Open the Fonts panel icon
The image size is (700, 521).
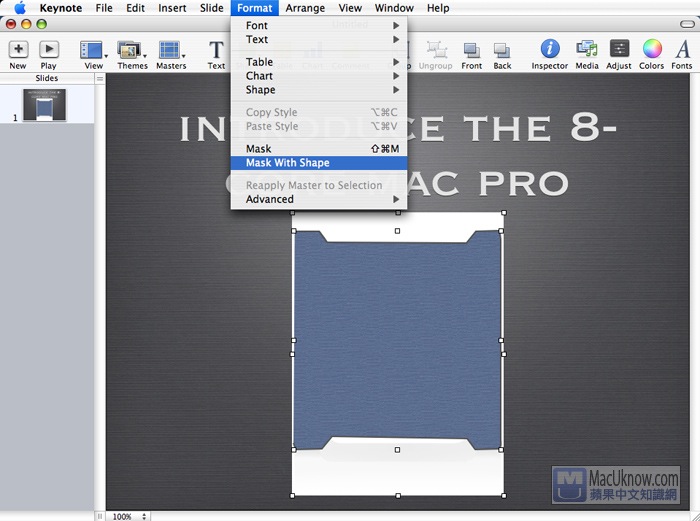tap(682, 49)
